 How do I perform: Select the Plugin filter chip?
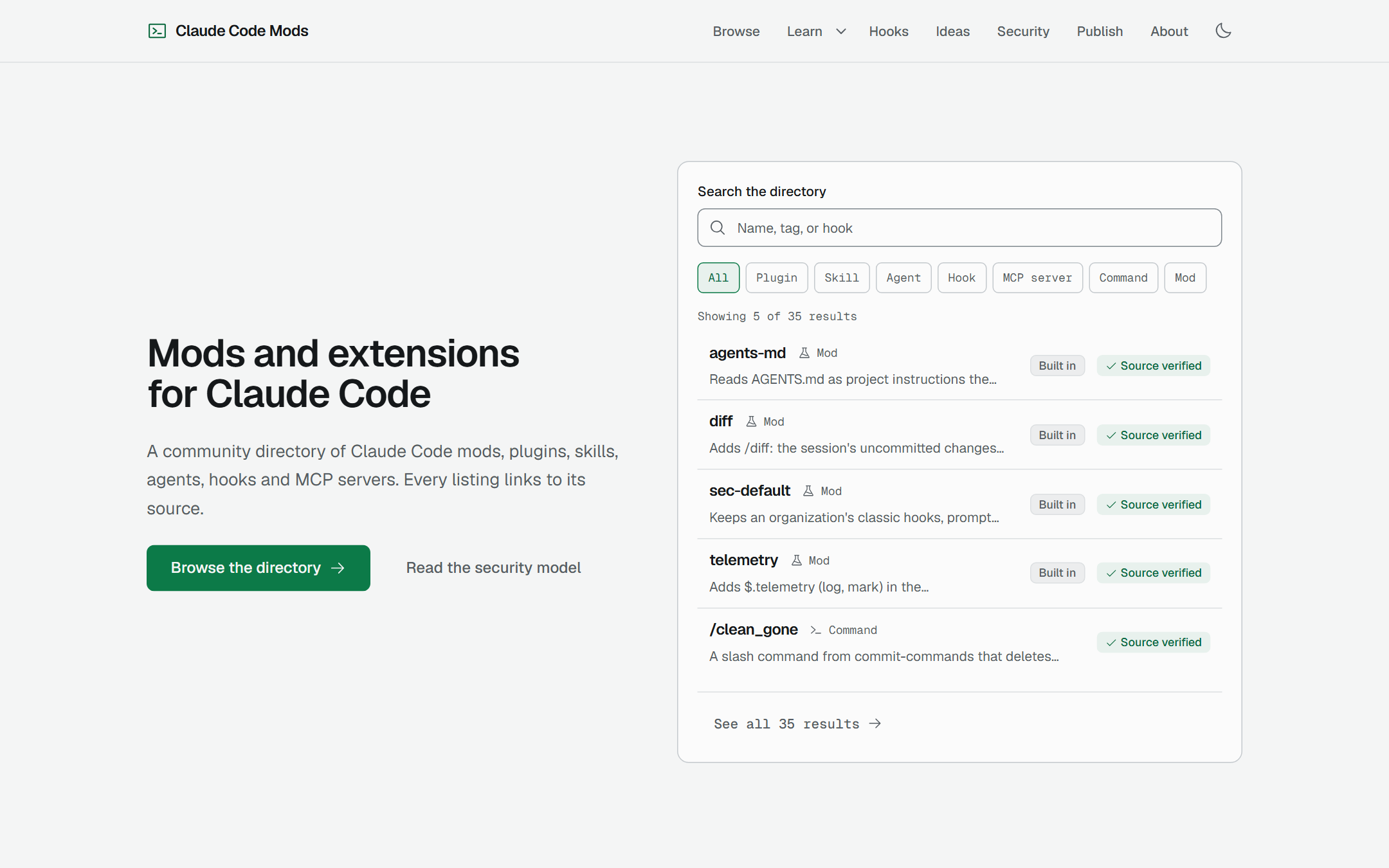[x=777, y=278]
